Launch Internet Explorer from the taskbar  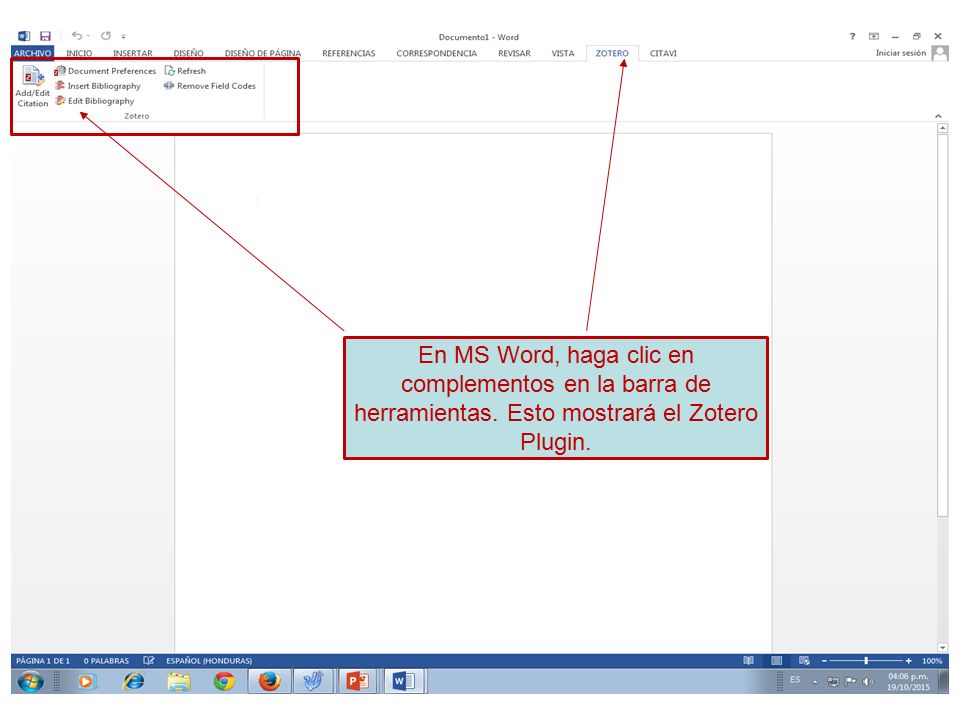[133, 681]
